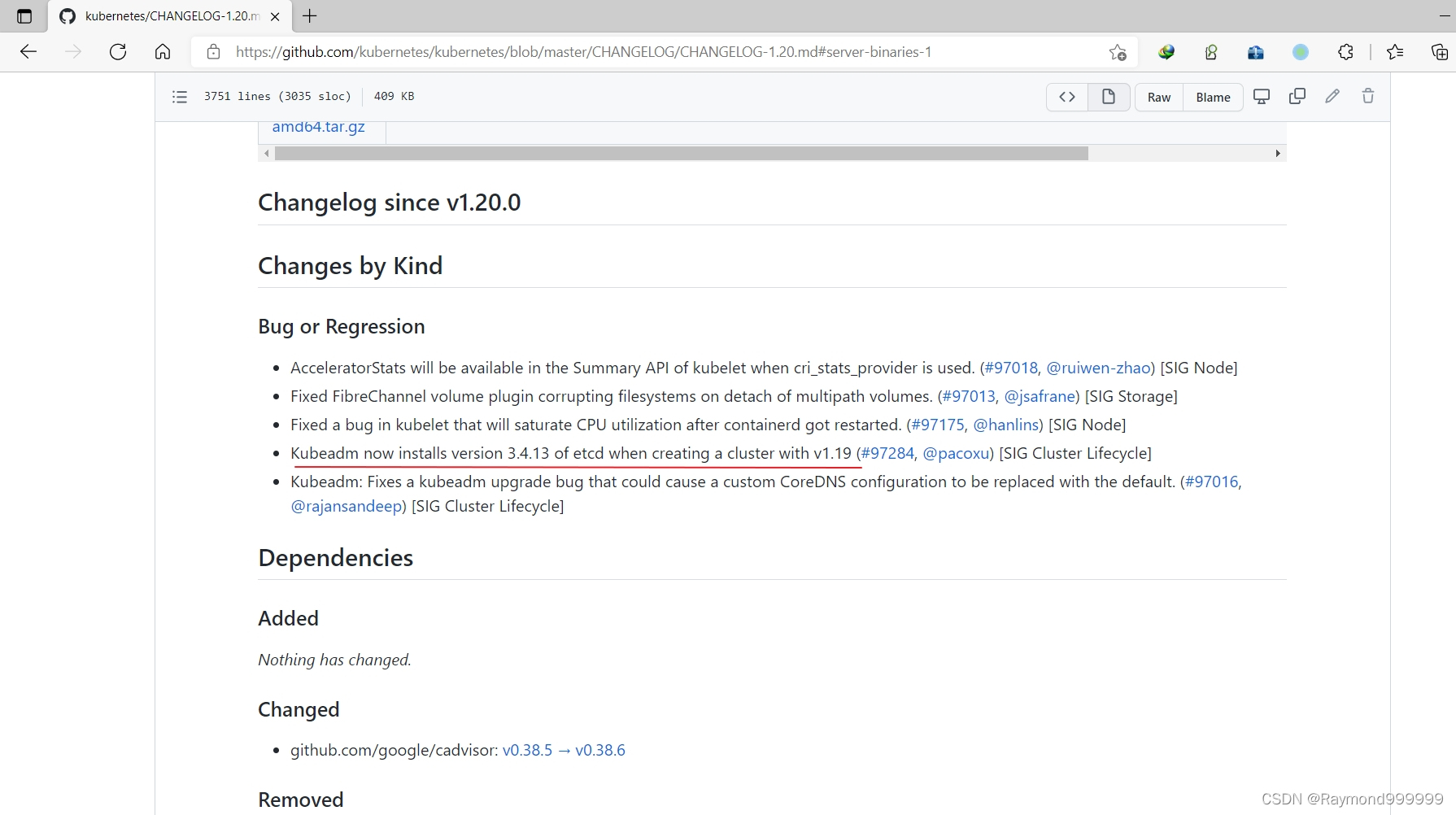Delete this file with trash icon
The image size is (1456, 815).
pos(1368,96)
